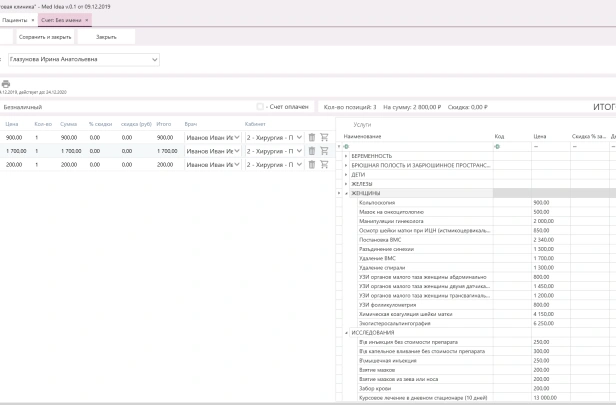Open the Врач dropdown in the first row
This screenshot has height=405, width=616.
(x=237, y=137)
